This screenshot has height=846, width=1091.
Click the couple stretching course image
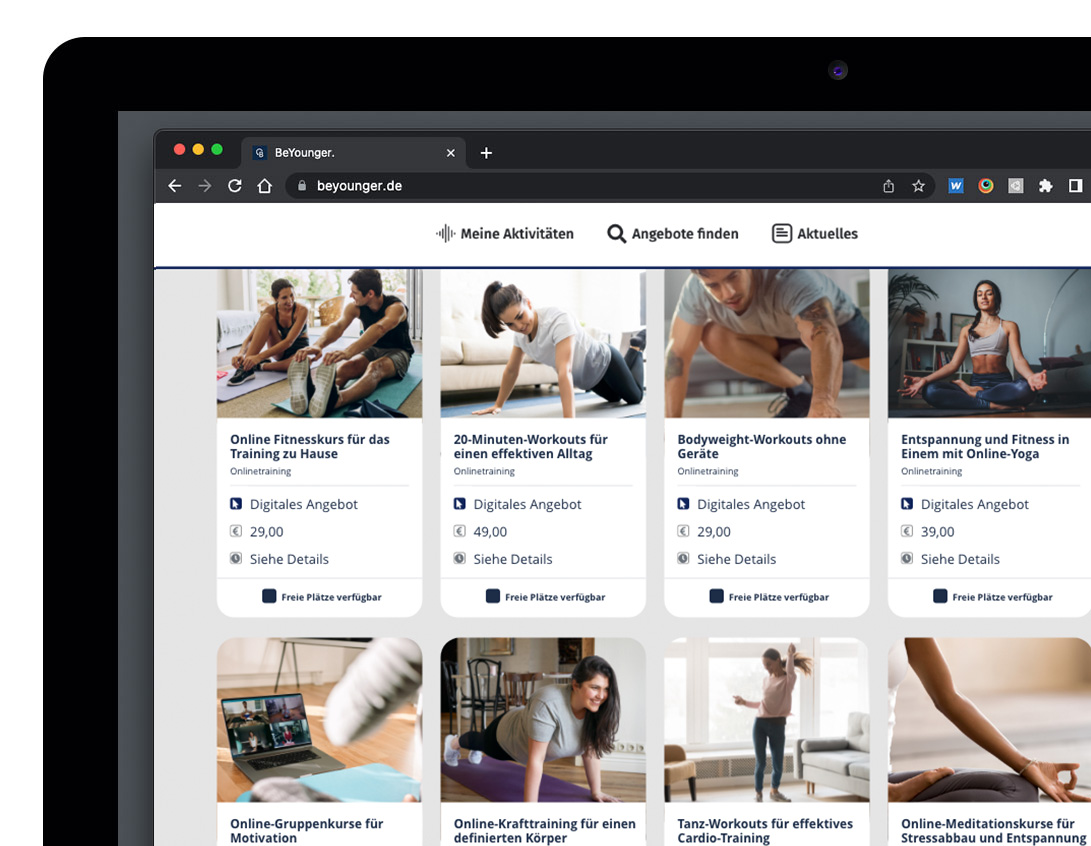click(319, 344)
